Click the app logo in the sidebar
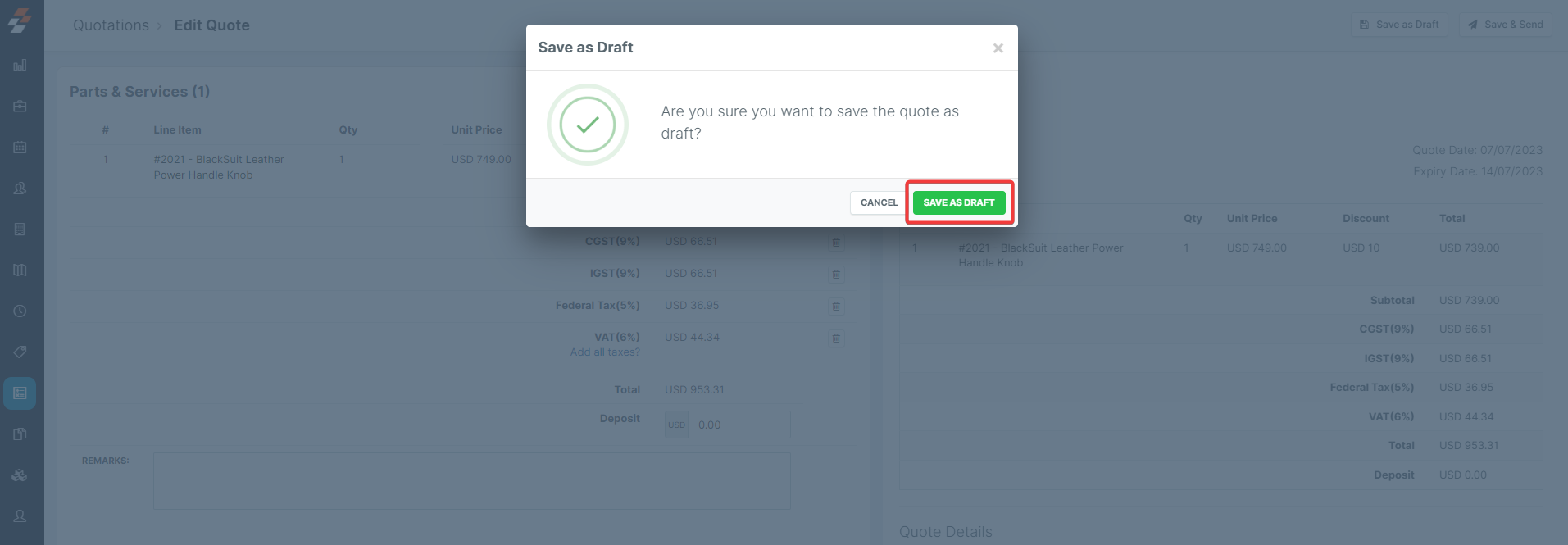Viewport: 1568px width, 545px height. tap(20, 20)
